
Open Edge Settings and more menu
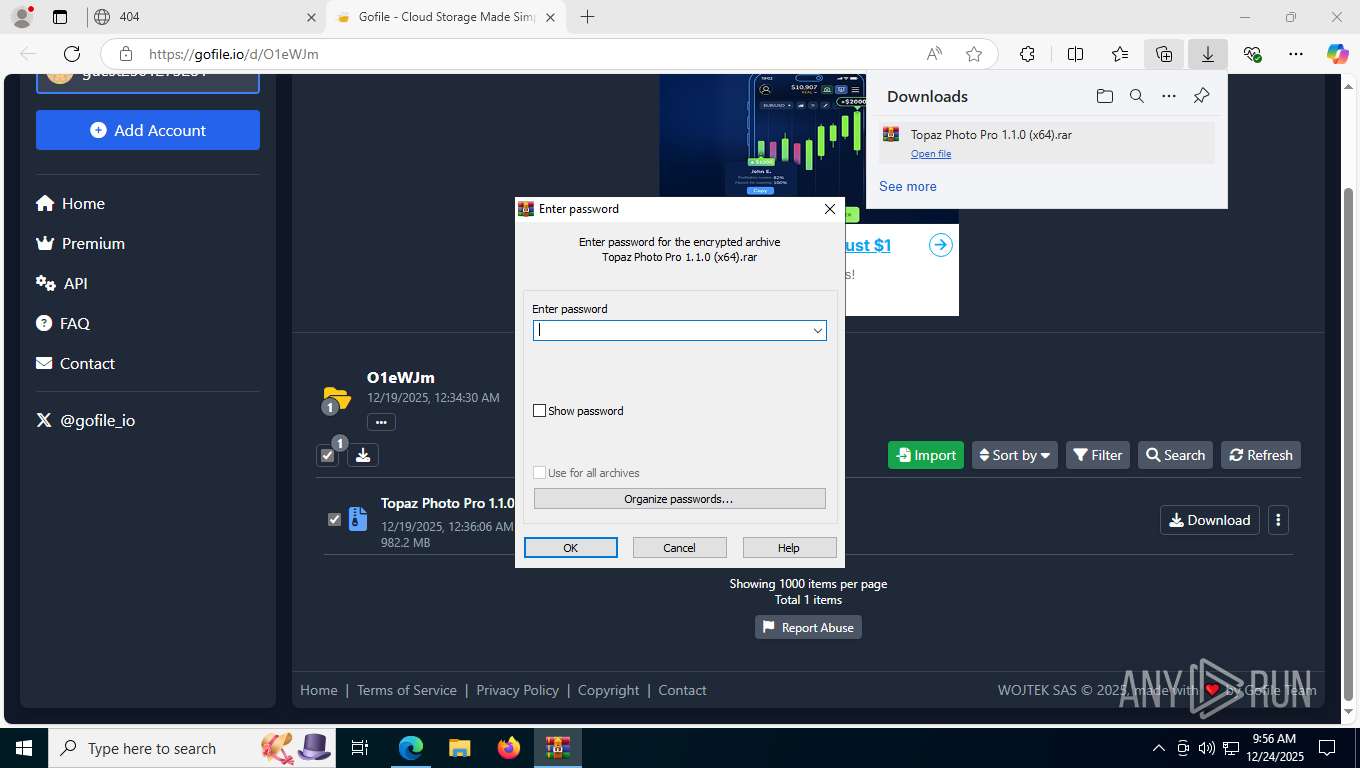1296,54
